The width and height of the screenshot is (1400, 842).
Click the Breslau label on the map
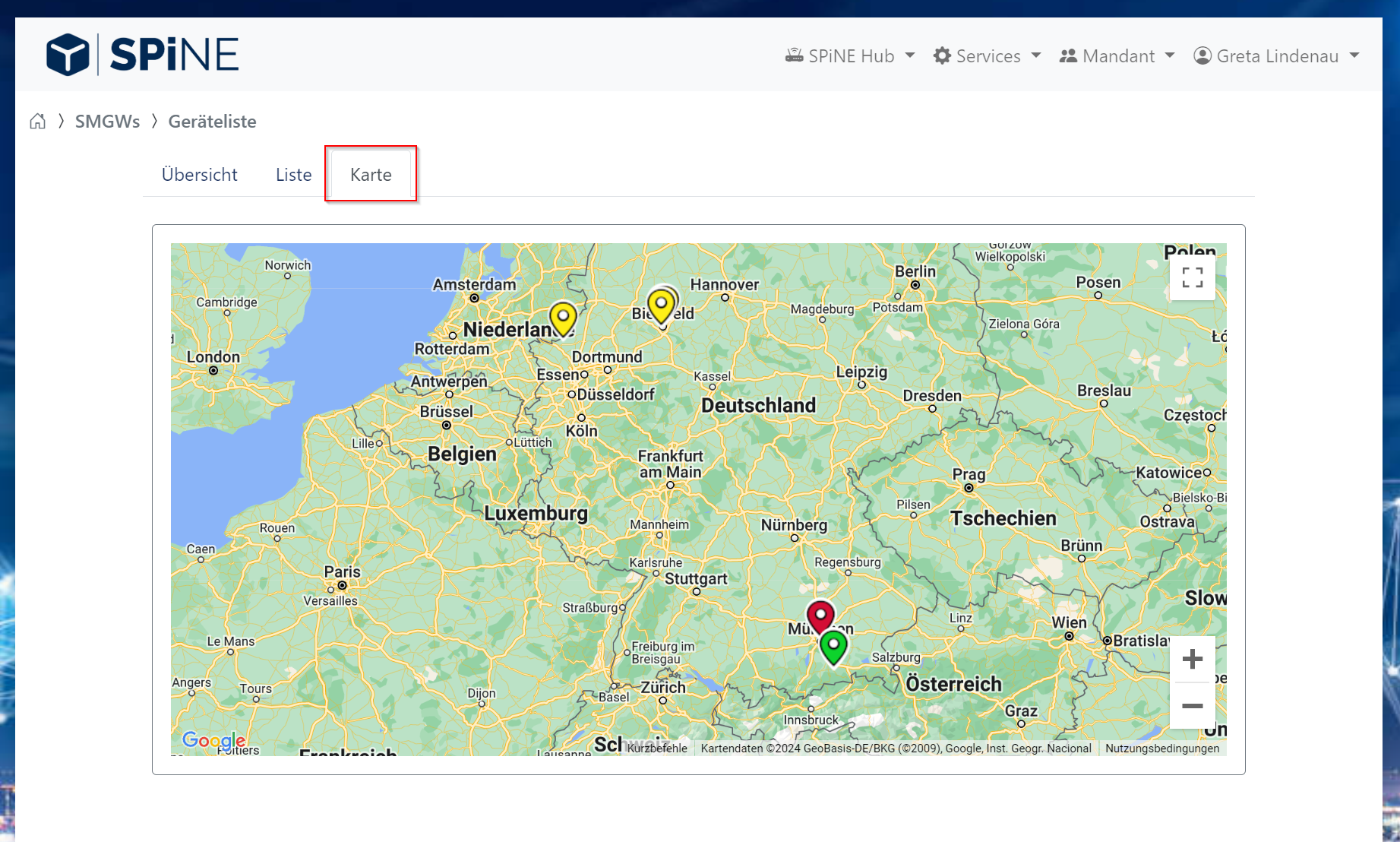pos(1104,391)
